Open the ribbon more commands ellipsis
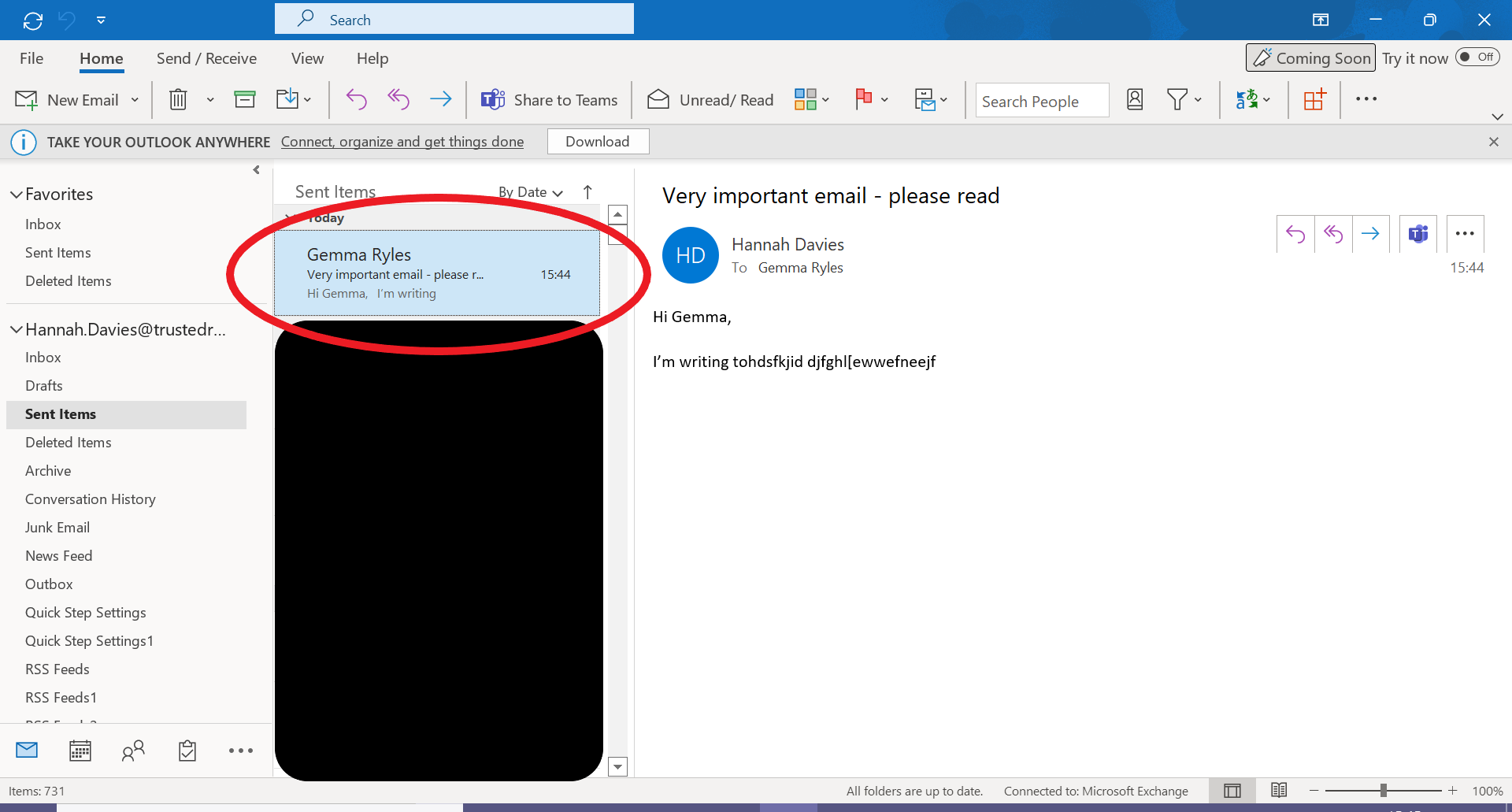The height and width of the screenshot is (812, 1512). tap(1366, 99)
